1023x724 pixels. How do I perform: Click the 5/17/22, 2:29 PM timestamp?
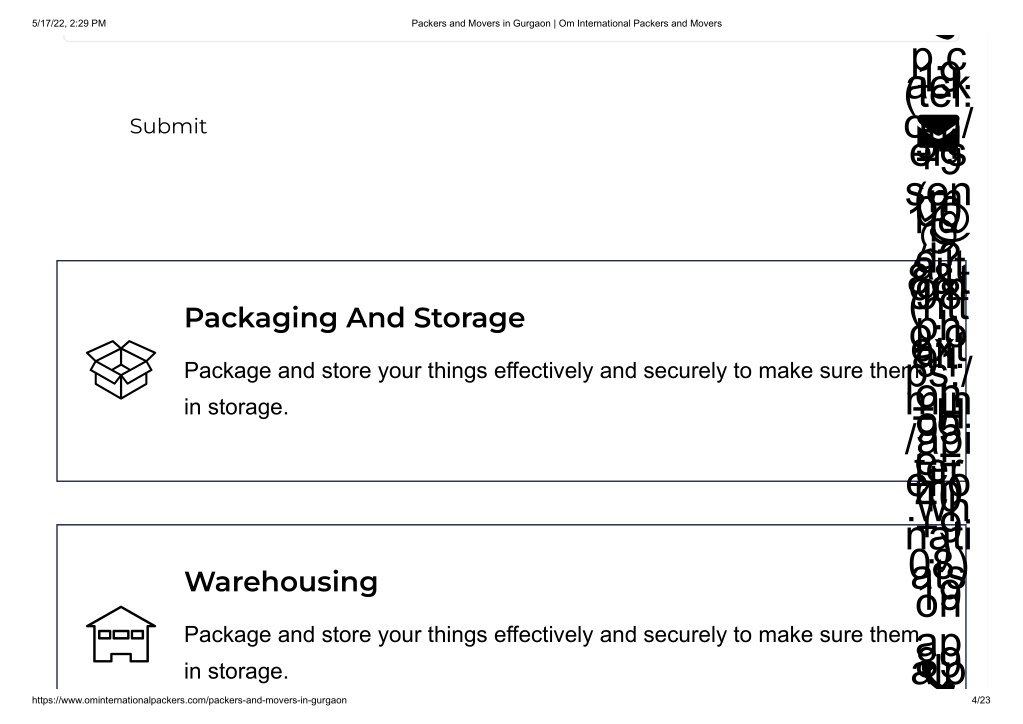tap(69, 23)
